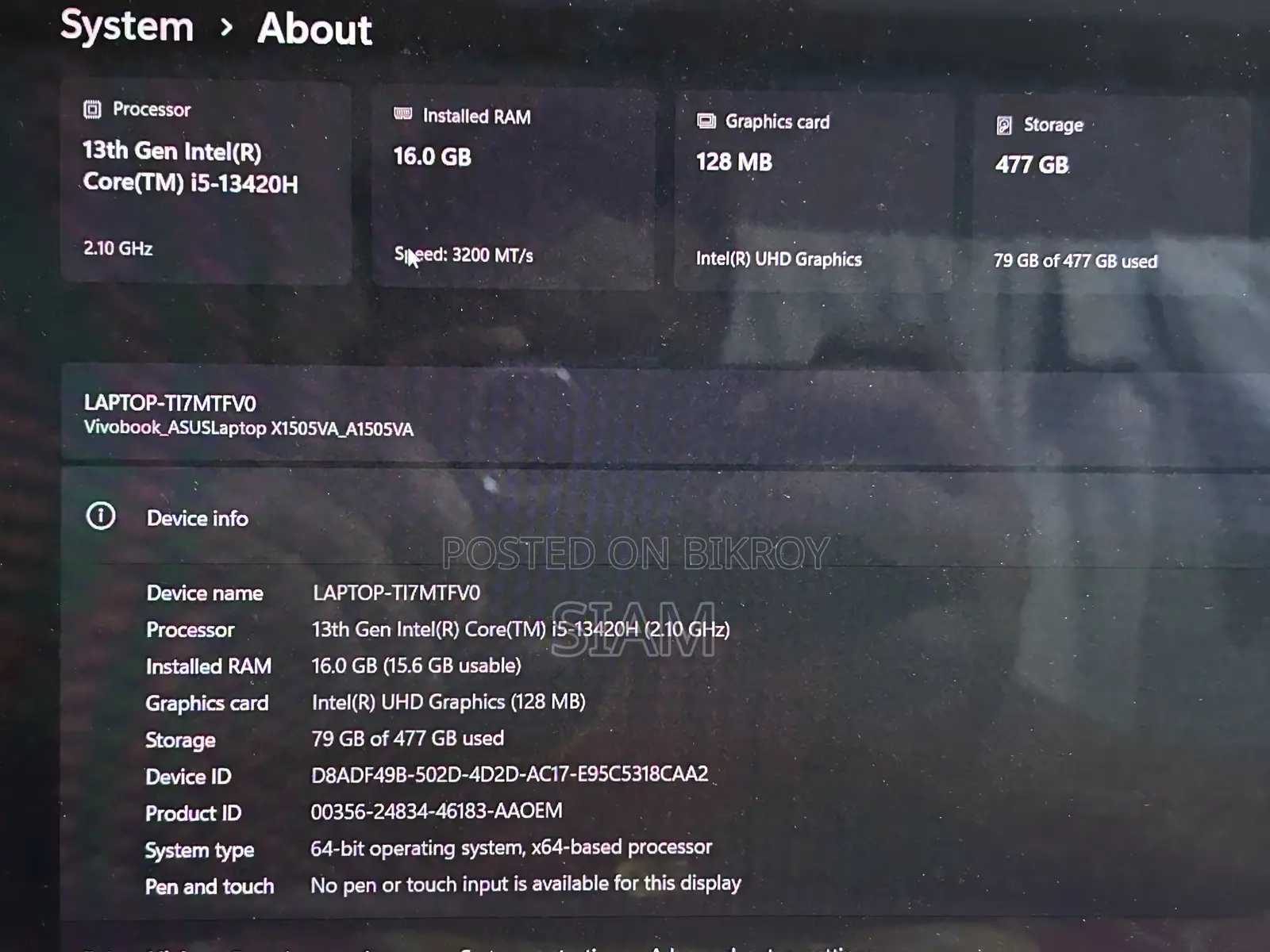Click the Graphics card monitor icon

click(706, 121)
